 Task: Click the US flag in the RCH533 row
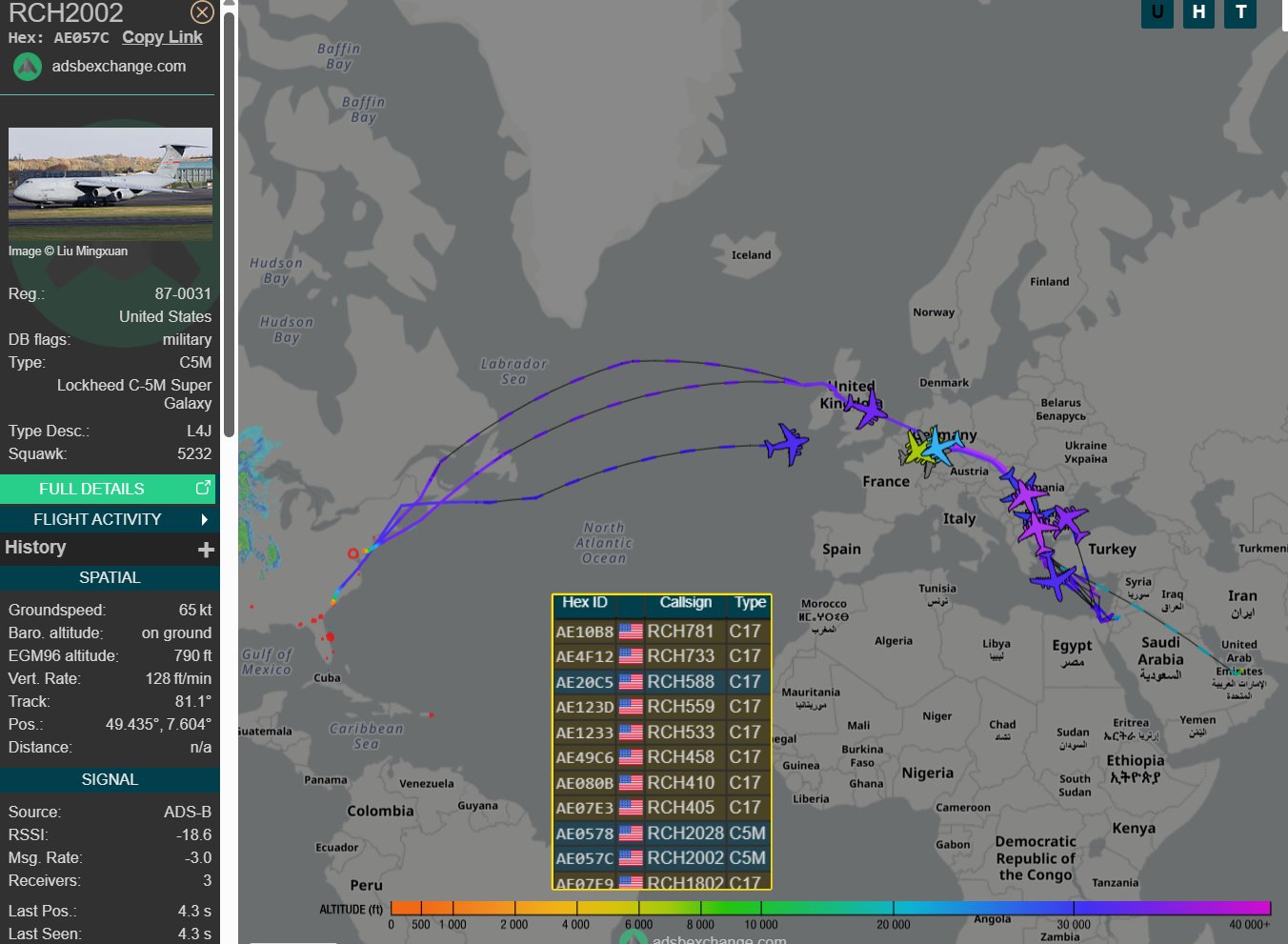click(631, 733)
